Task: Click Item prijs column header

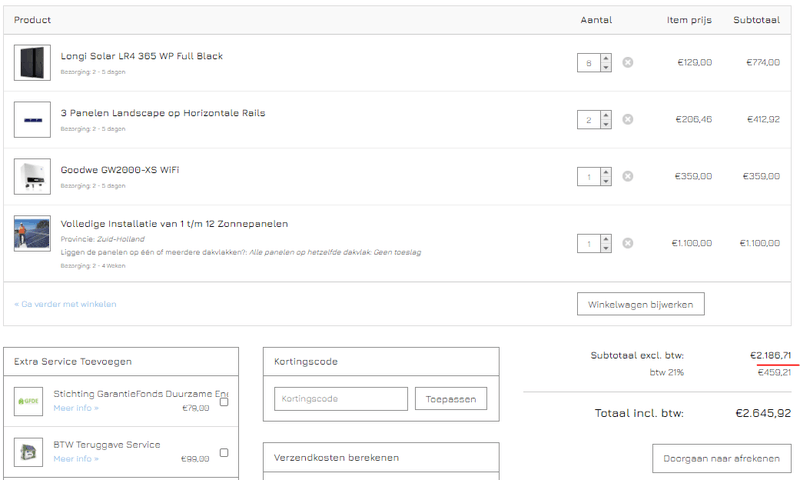Action: (x=689, y=20)
